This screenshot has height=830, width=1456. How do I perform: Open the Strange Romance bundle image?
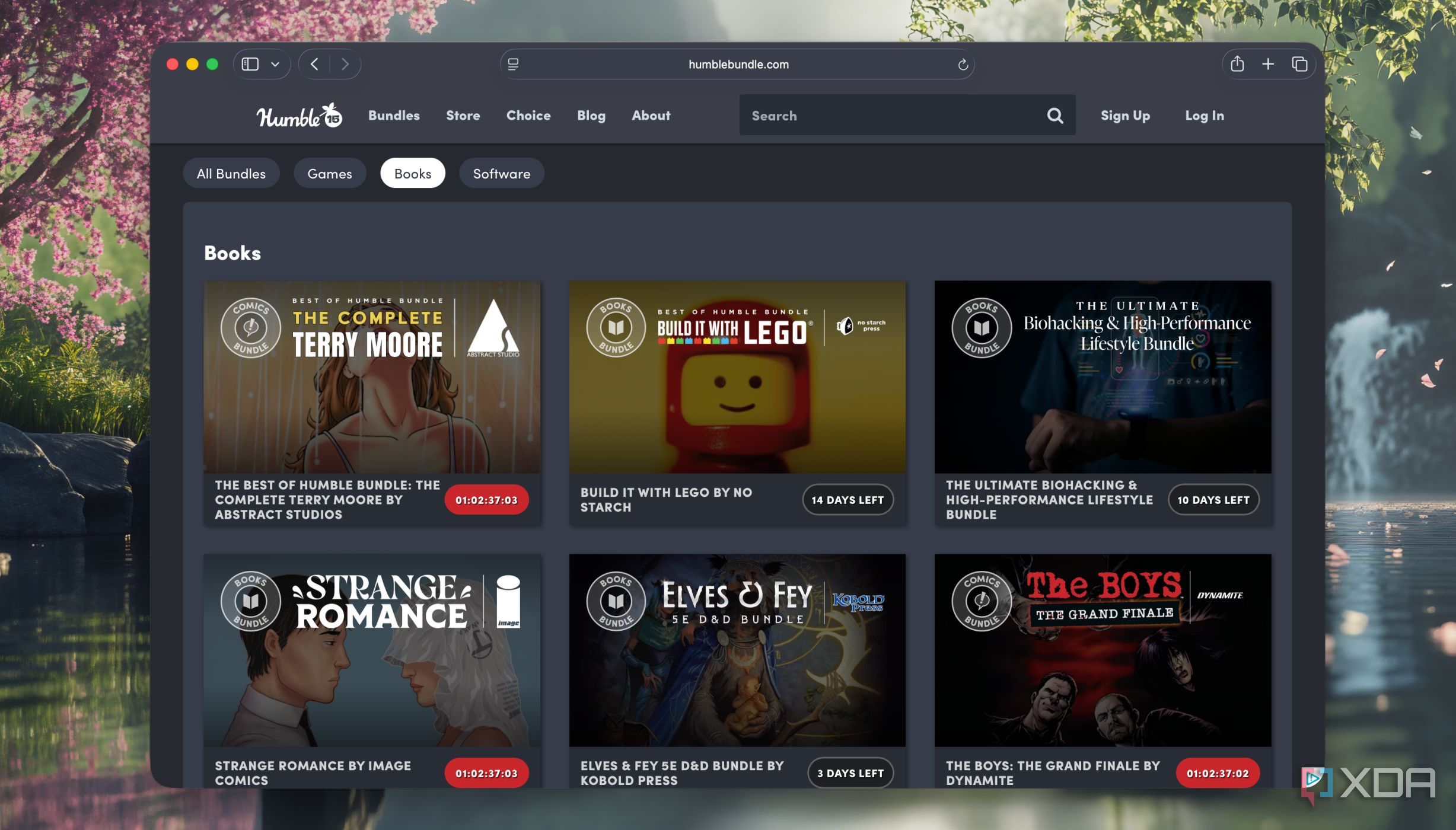coord(372,650)
